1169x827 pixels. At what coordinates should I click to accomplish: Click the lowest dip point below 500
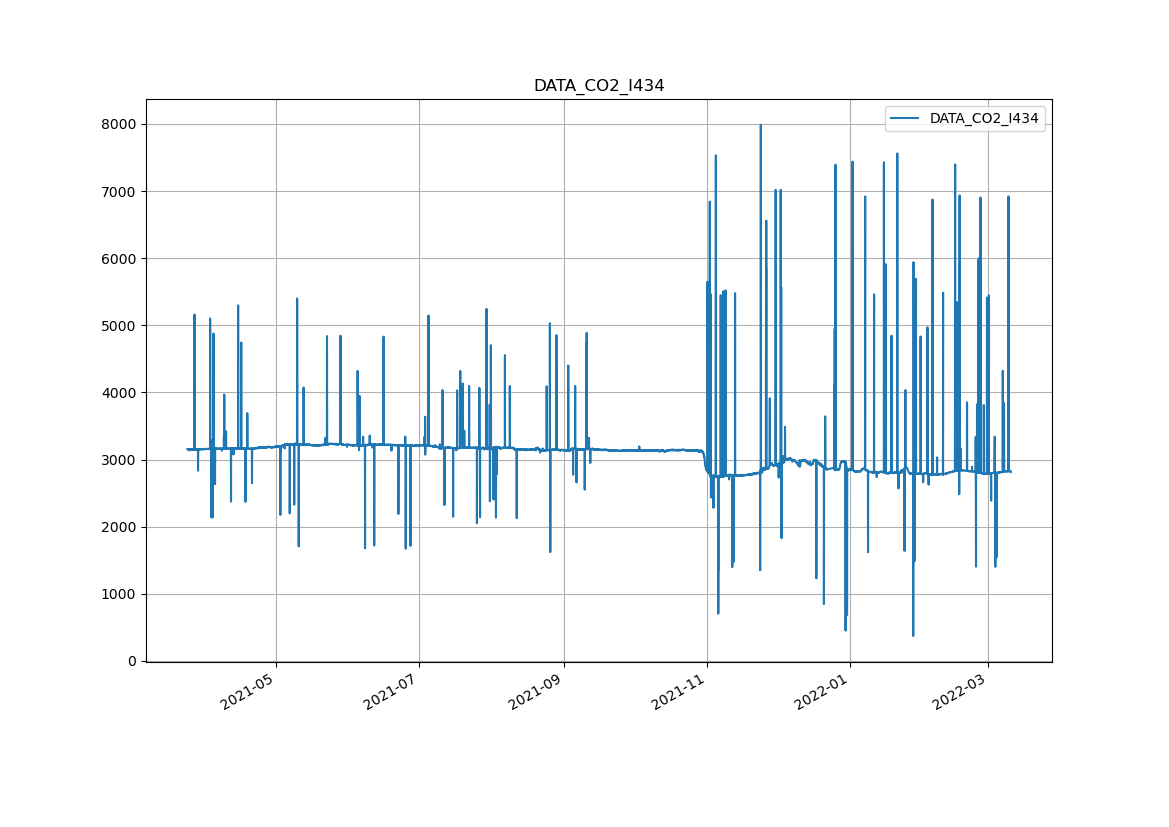912,635
